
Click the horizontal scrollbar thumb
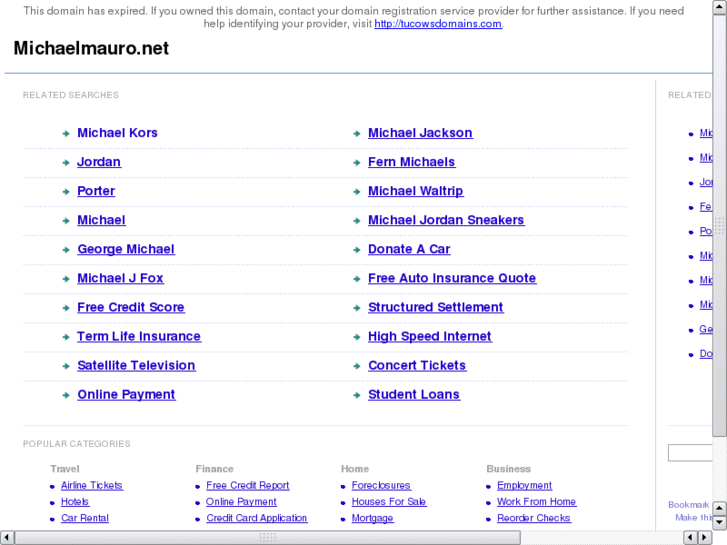click(268, 538)
